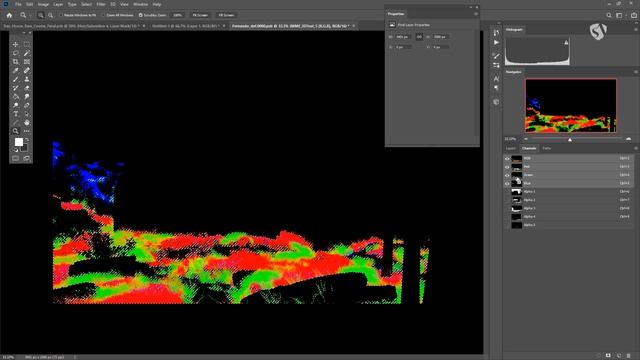The width and height of the screenshot is (640, 360).
Task: Click the Navigator zoom slider handle
Action: [570, 140]
